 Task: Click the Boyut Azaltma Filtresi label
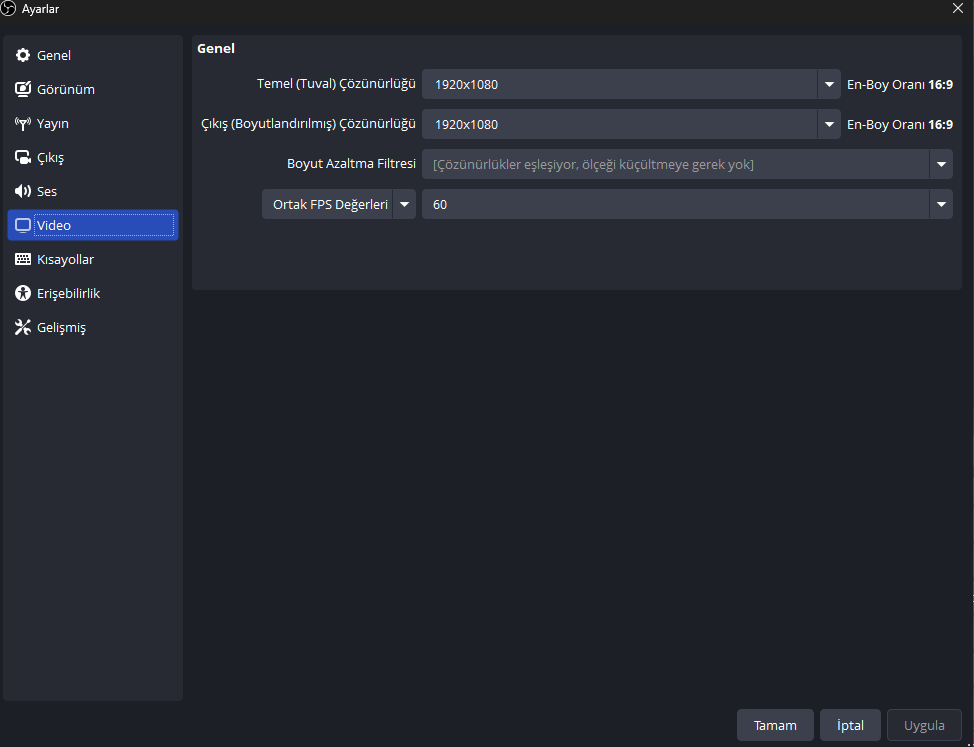[x=351, y=164]
